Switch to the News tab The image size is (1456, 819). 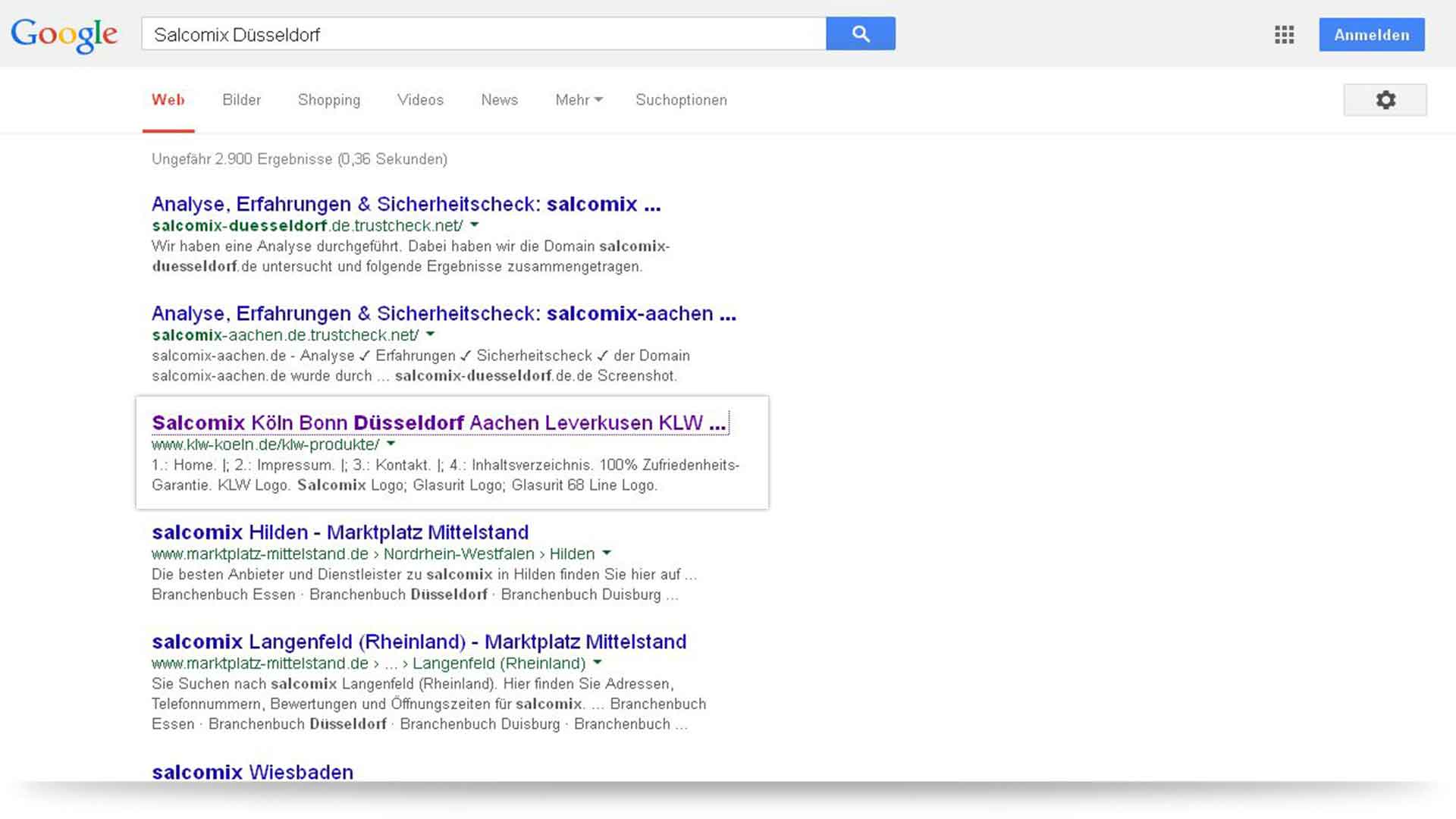tap(500, 100)
